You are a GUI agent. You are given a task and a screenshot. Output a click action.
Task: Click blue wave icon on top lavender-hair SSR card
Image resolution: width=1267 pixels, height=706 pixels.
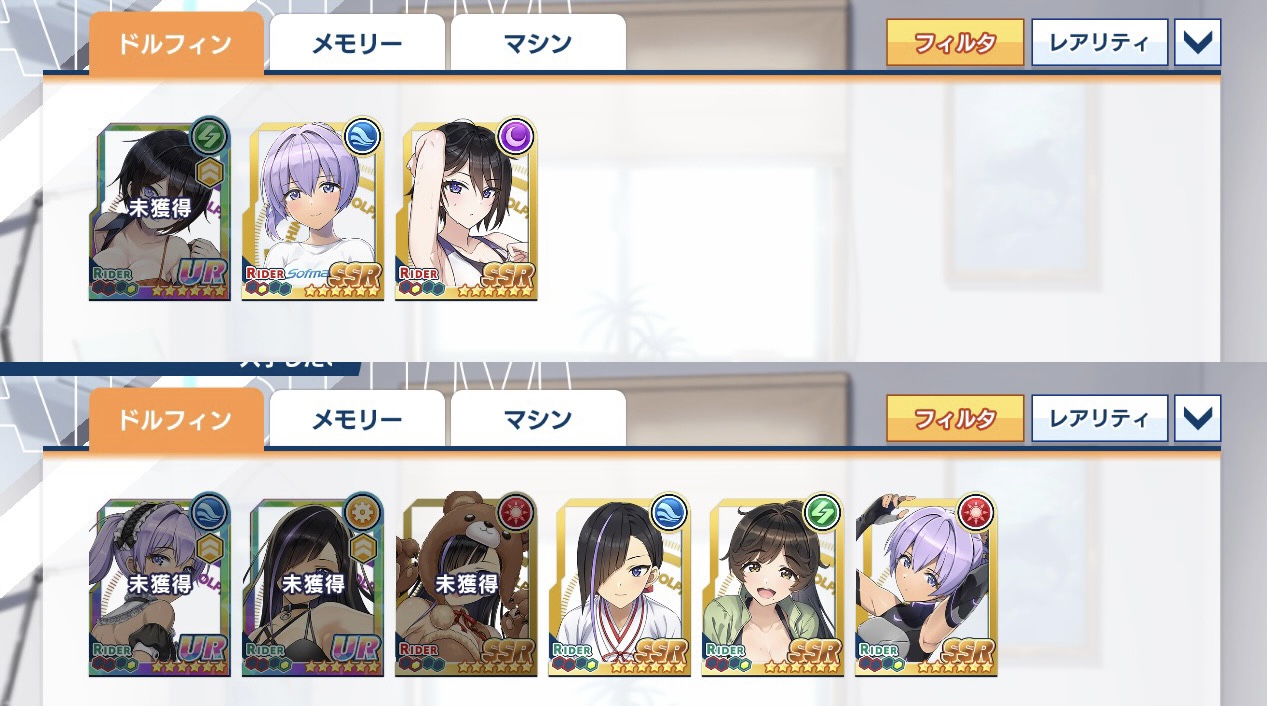pyautogui.click(x=364, y=136)
